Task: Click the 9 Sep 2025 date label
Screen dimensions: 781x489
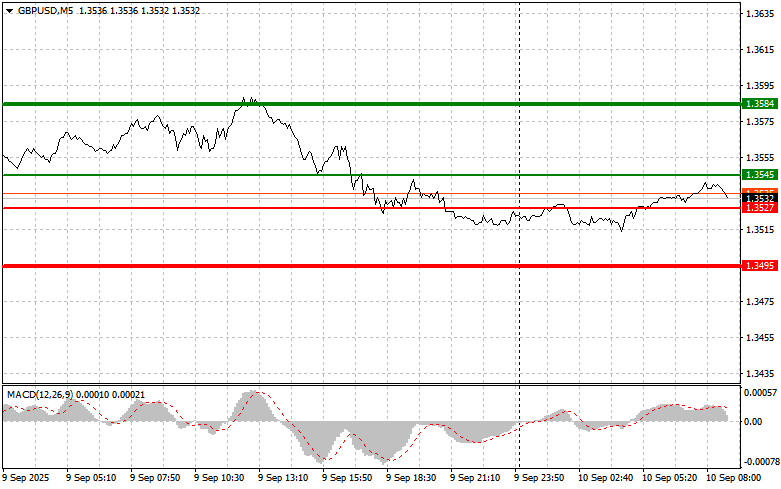Action: point(29,479)
